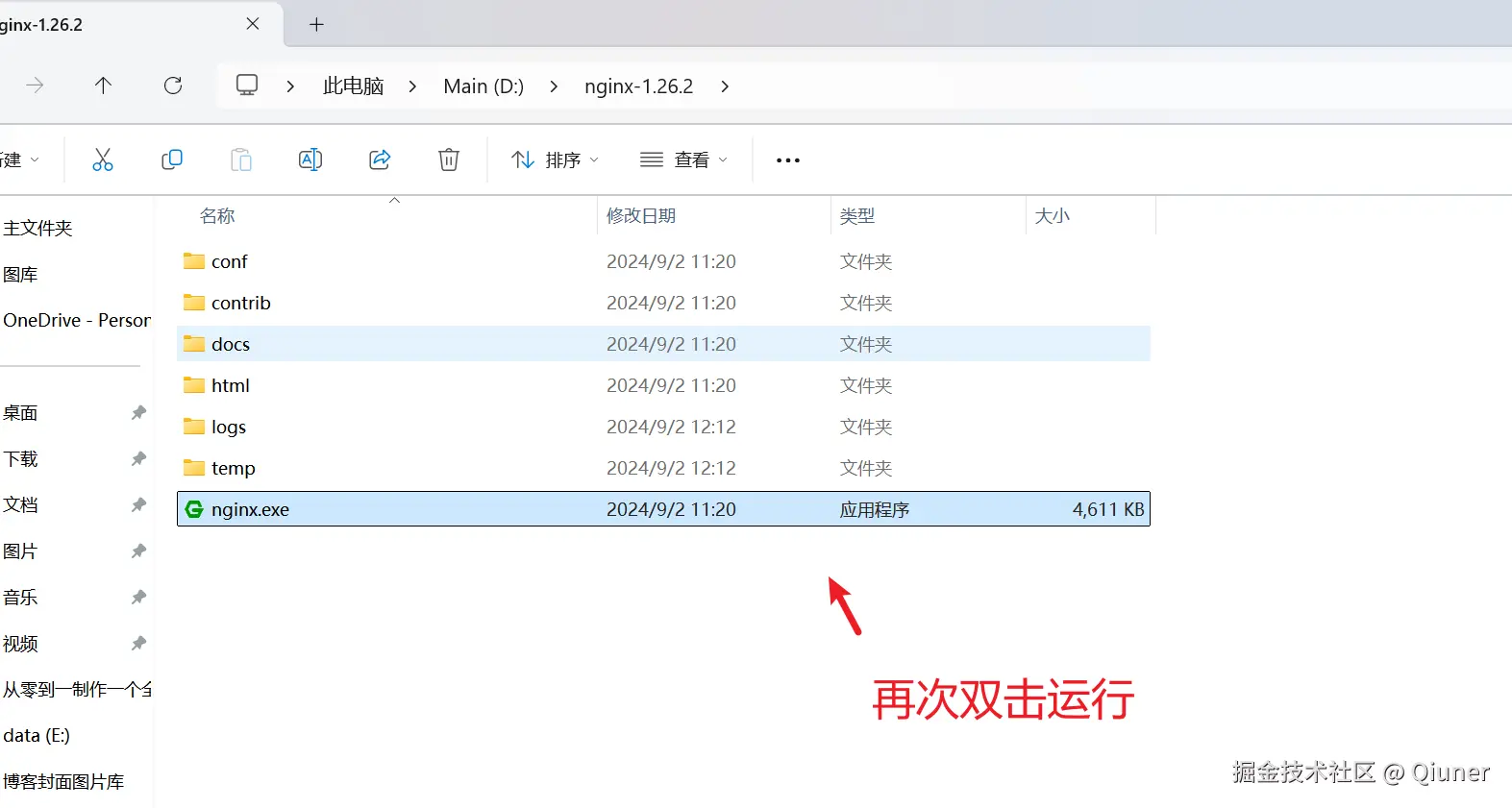Open OneDrive - Personal in the sidebar
Image resolution: width=1512 pixels, height=808 pixels.
click(77, 320)
